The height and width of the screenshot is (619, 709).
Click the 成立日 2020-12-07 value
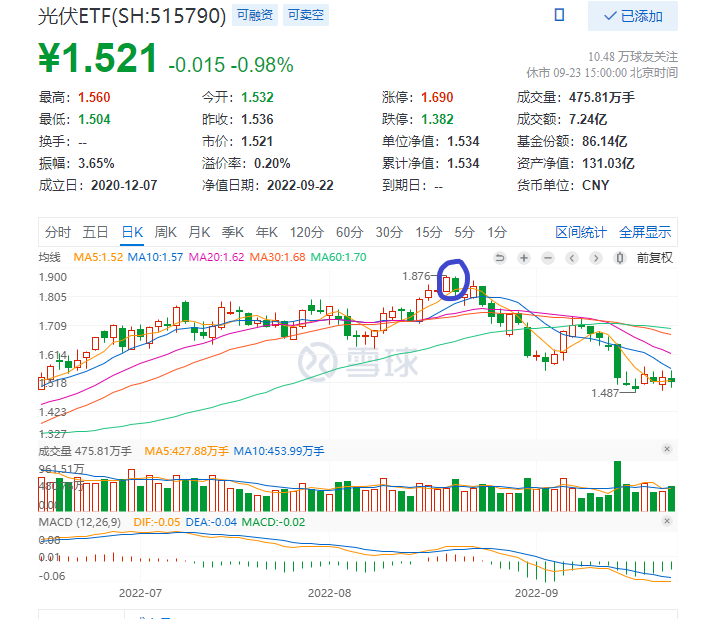point(124,185)
